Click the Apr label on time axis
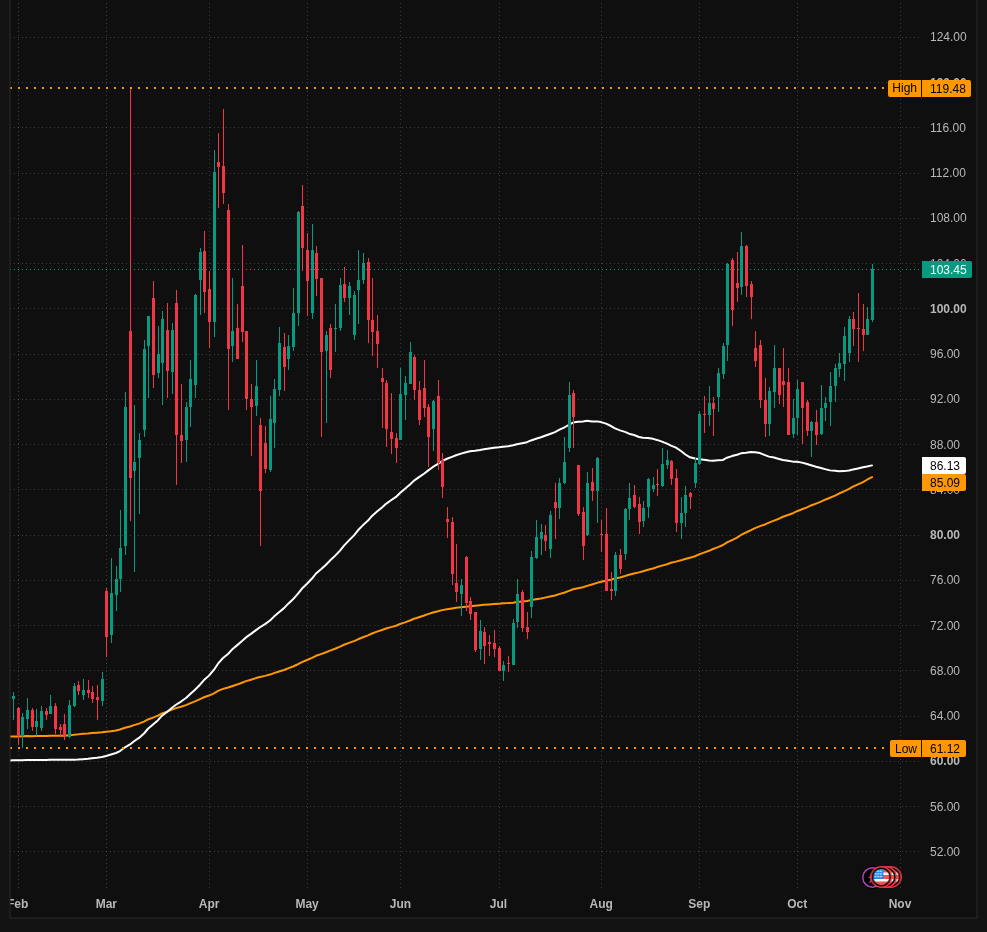 click(x=208, y=904)
